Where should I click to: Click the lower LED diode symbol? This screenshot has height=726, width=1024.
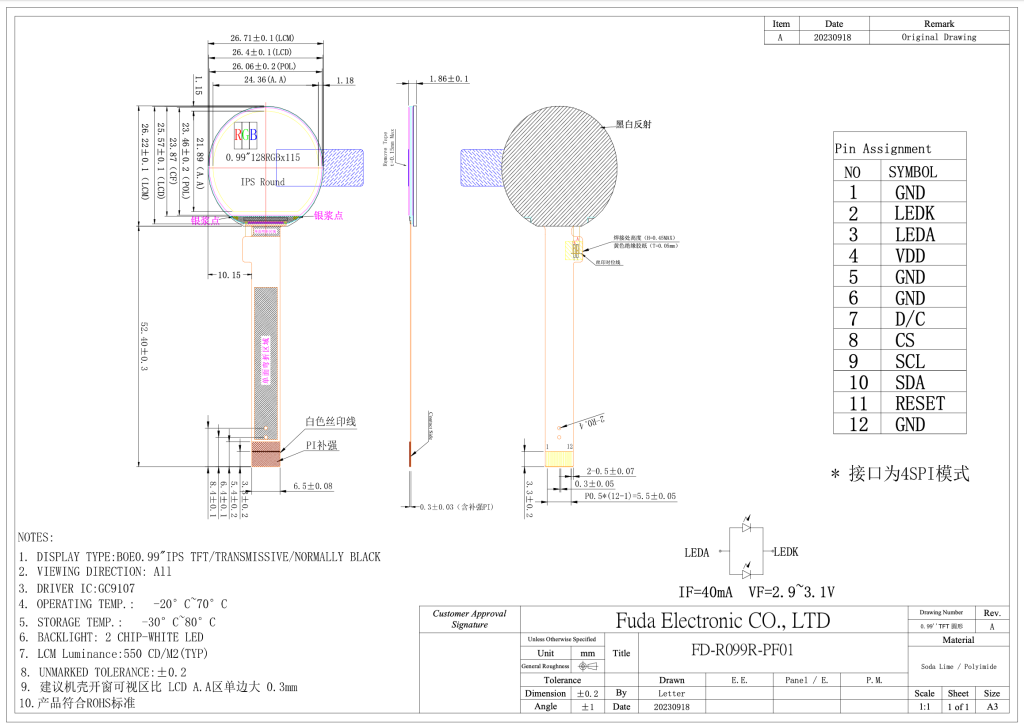coord(746,573)
